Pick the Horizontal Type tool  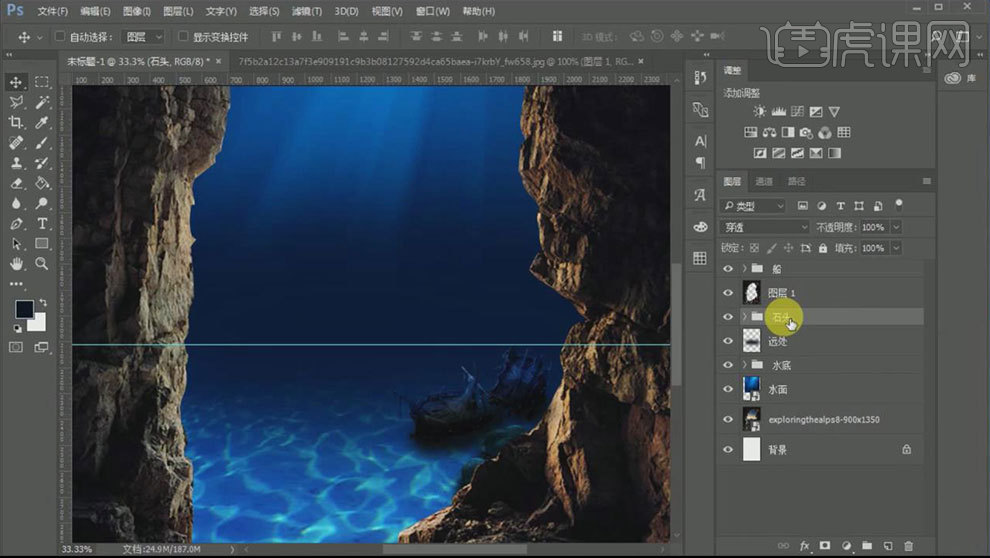pyautogui.click(x=42, y=223)
